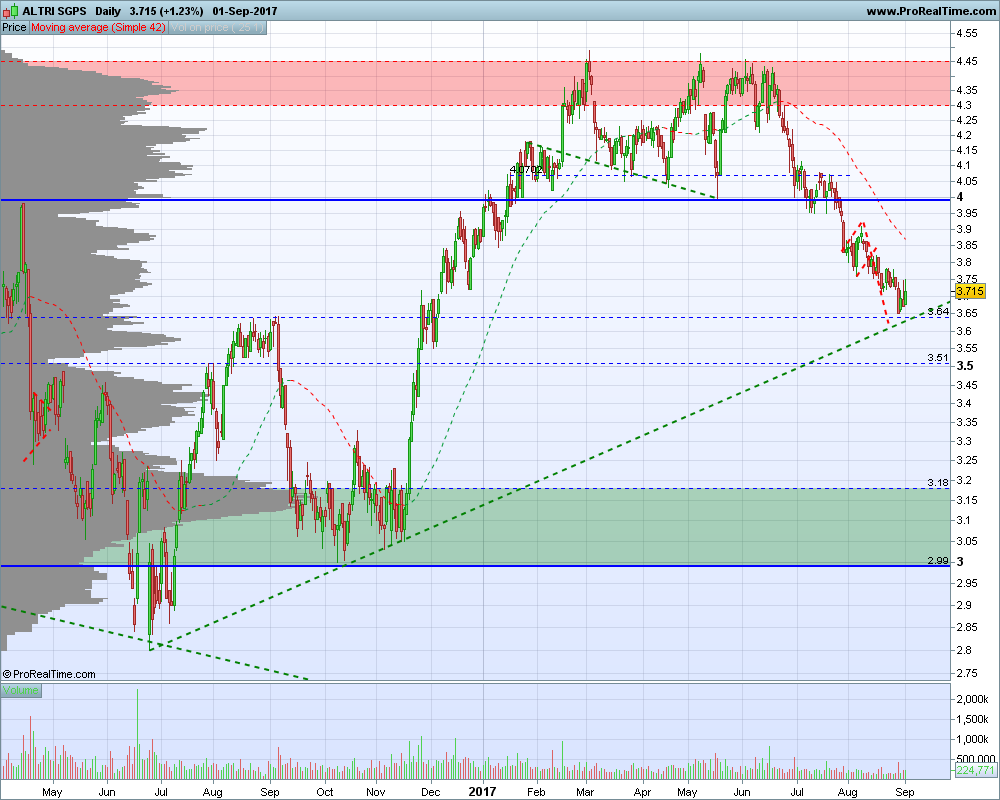Select the 3.18 horizontal level label

tap(938, 482)
